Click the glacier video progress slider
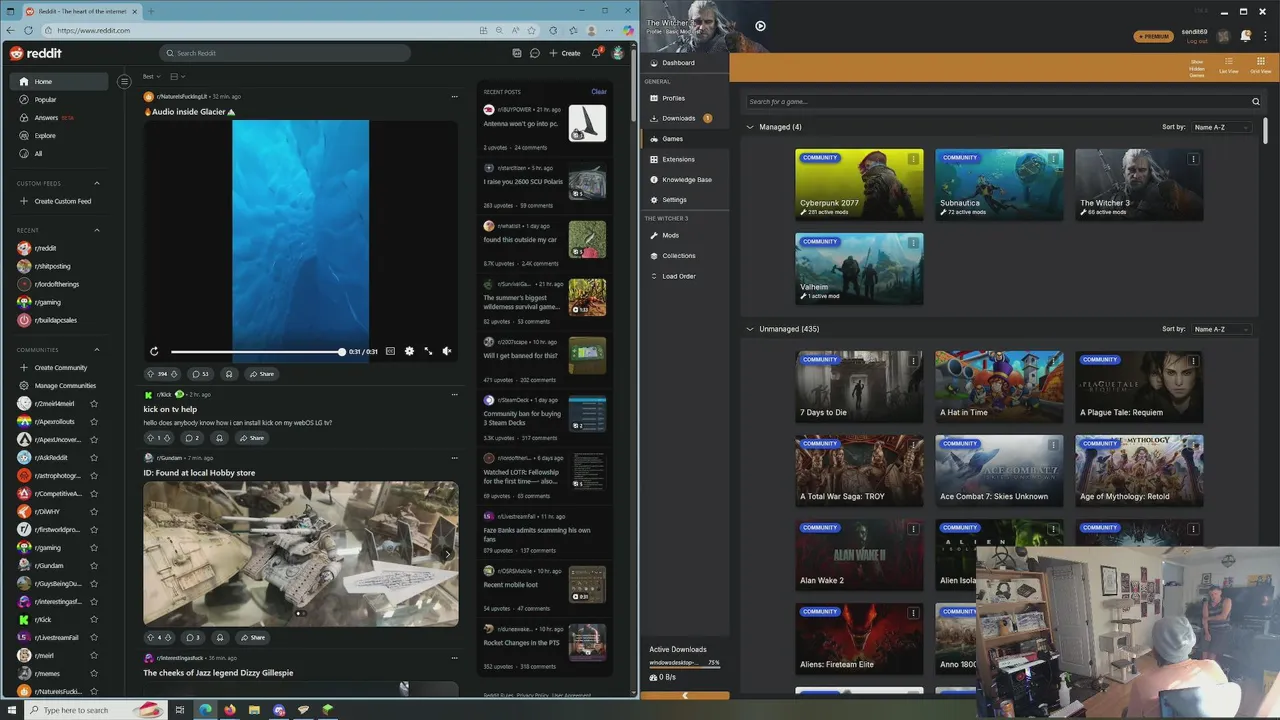Viewport: 1280px width, 720px height. 257,352
